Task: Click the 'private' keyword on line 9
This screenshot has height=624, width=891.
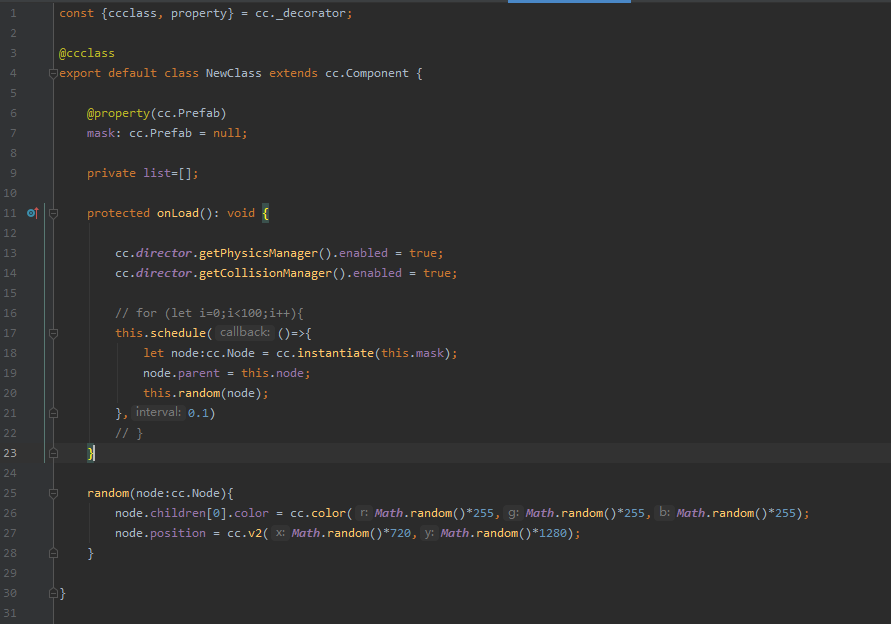Action: (111, 173)
